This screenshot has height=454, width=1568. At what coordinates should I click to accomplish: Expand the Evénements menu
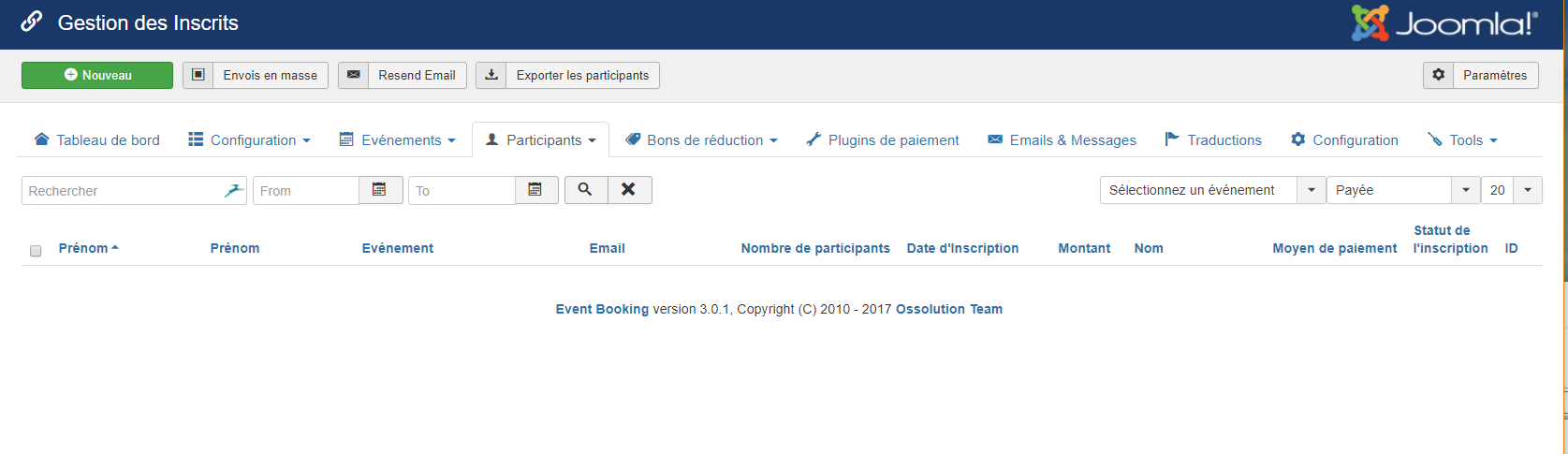point(398,140)
